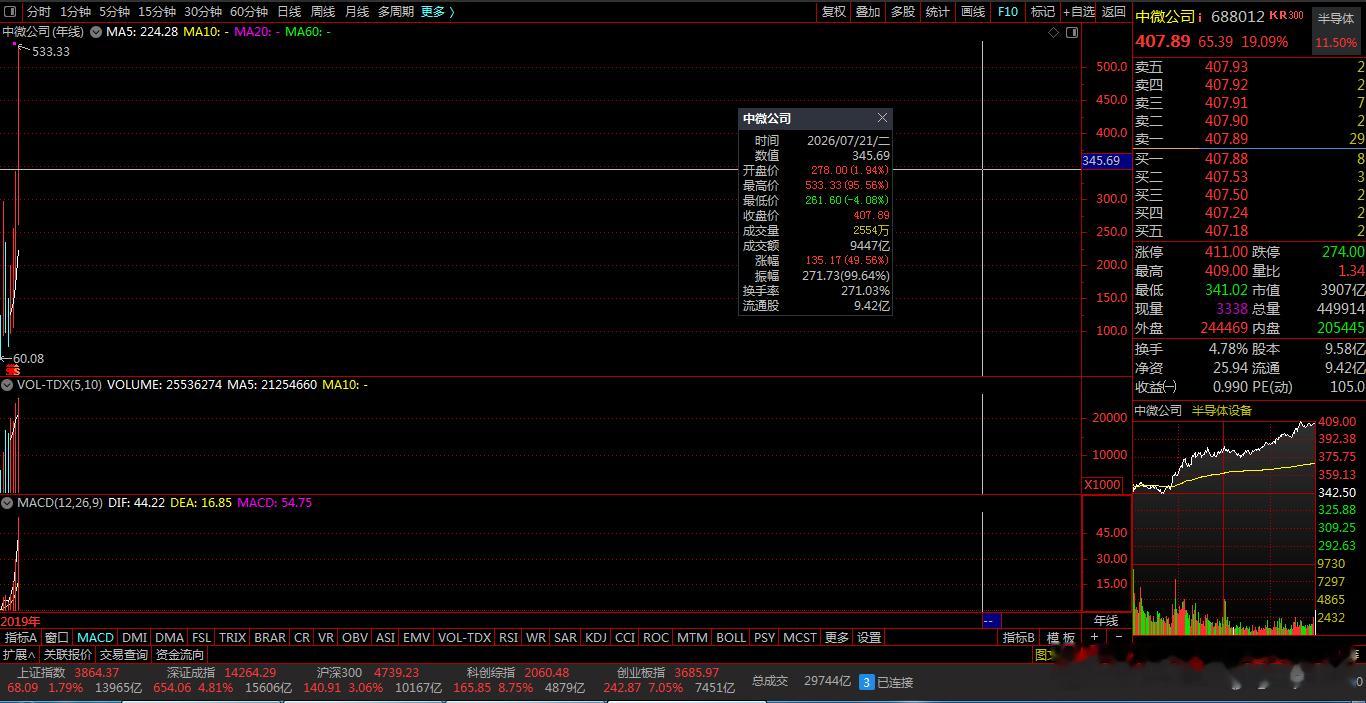
Task: Click the 返回 button
Action: (x=1114, y=11)
